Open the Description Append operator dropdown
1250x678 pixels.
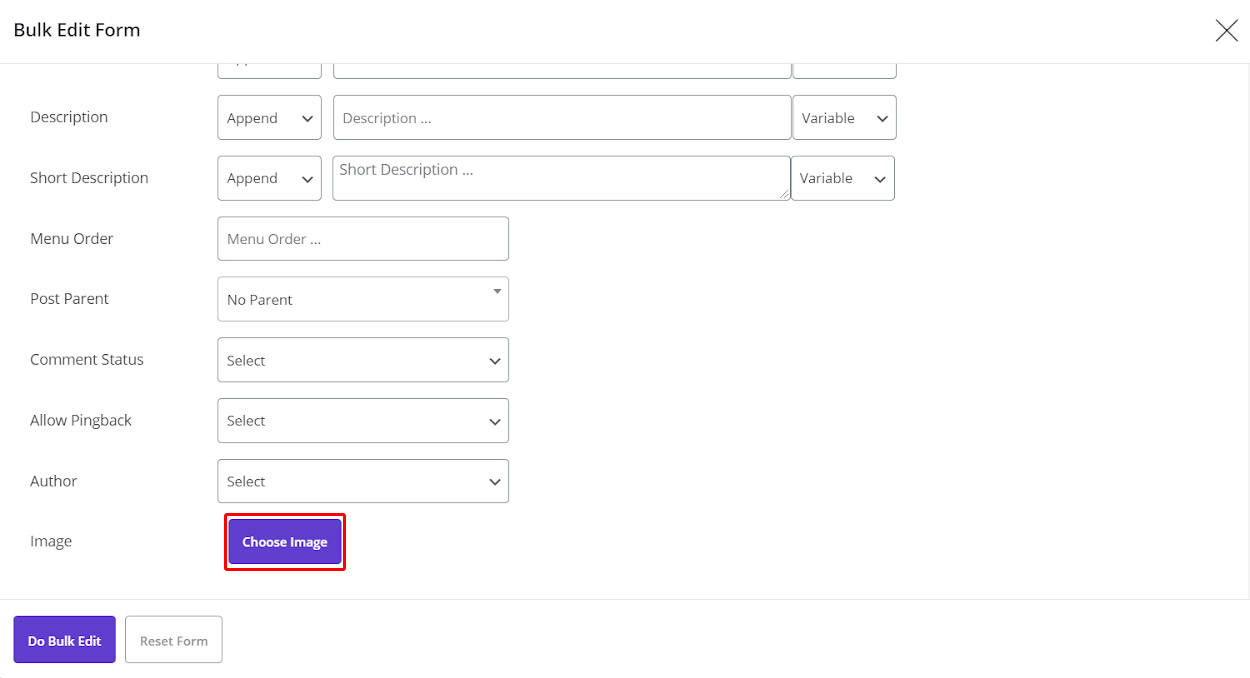click(x=269, y=118)
